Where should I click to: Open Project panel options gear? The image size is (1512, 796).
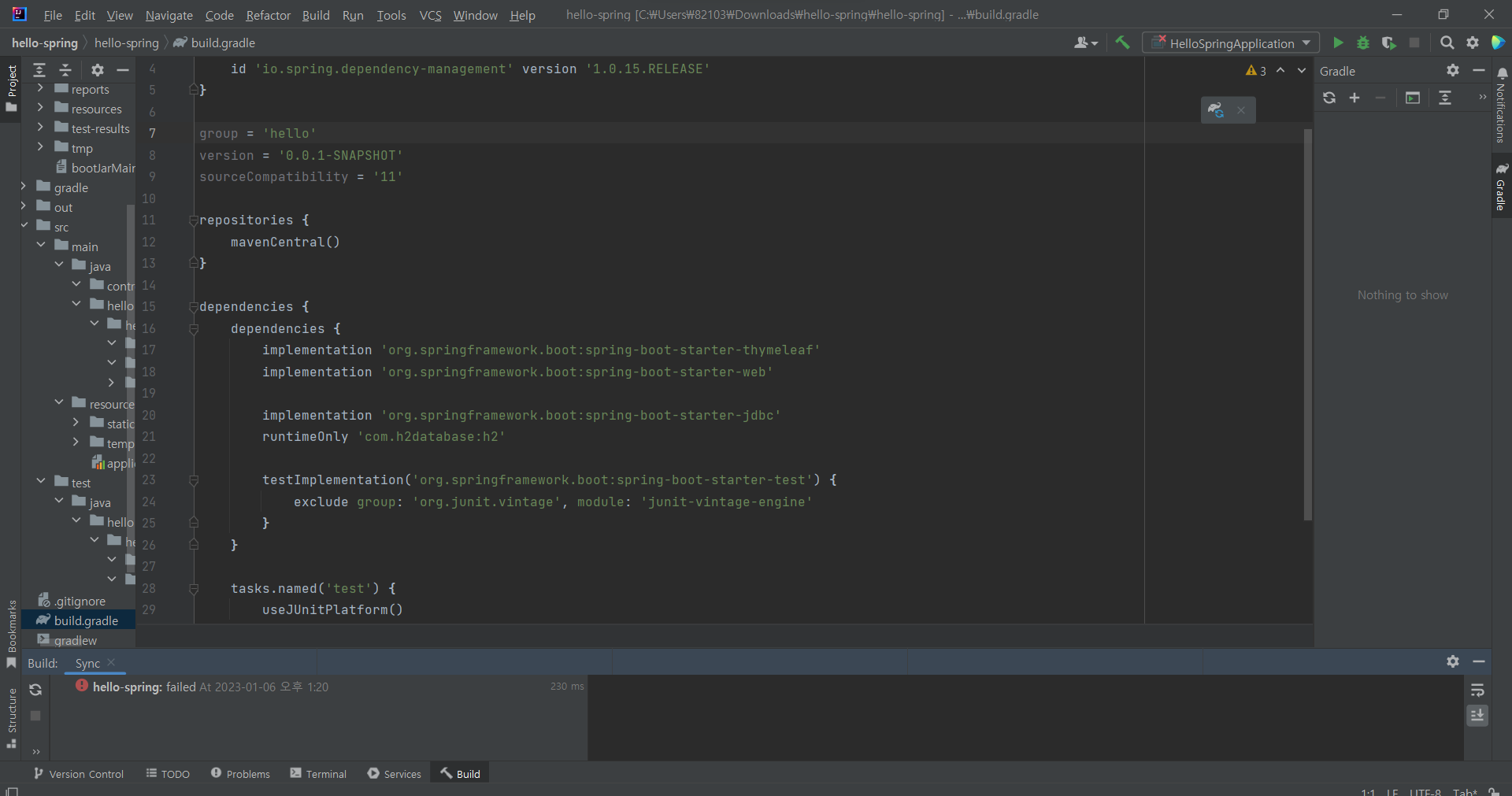(x=97, y=70)
